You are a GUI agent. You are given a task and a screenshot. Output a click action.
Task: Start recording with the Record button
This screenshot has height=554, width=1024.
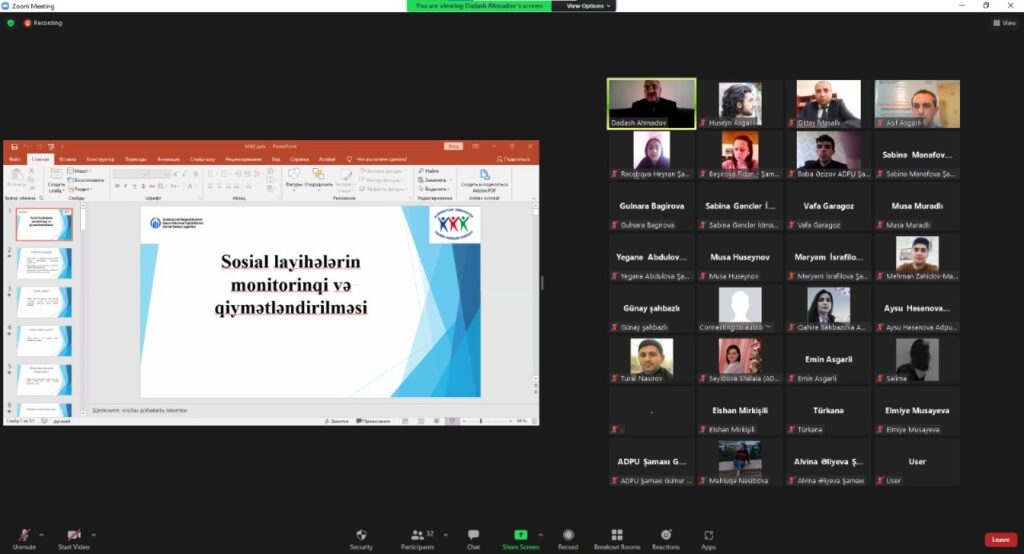[568, 538]
